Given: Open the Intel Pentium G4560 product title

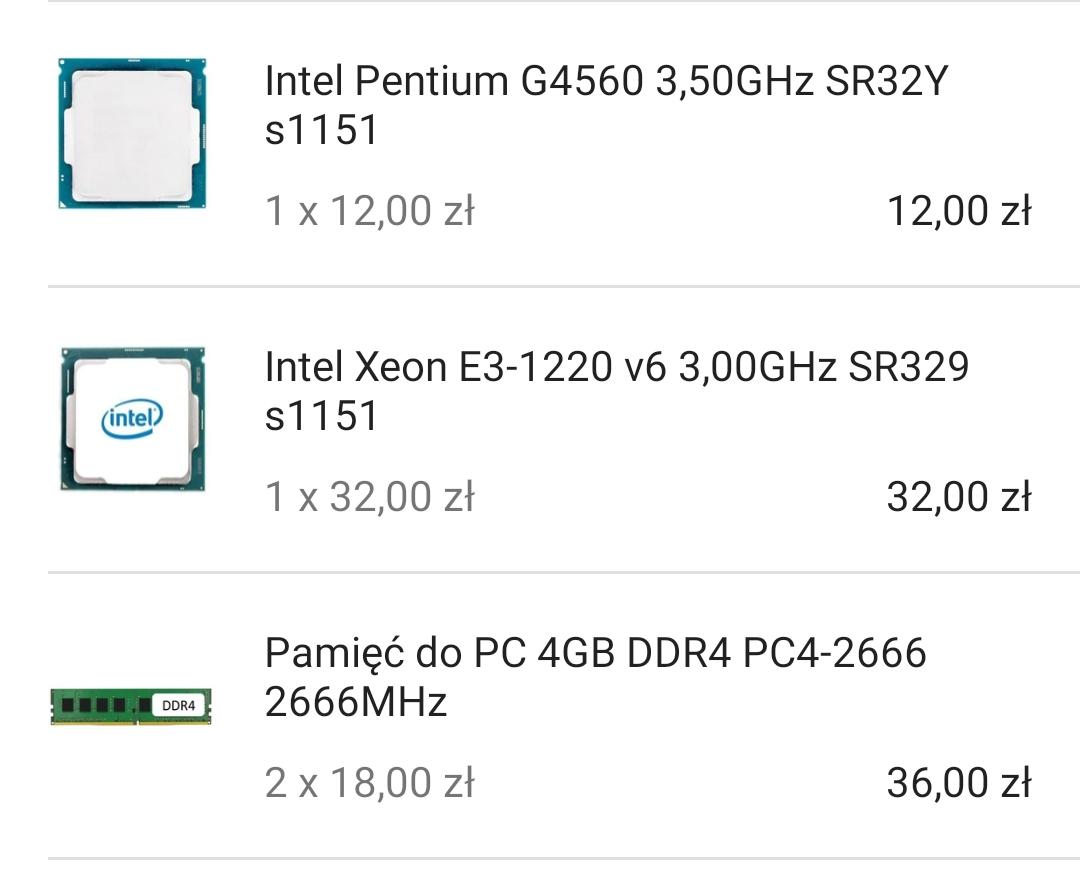Looking at the screenshot, I should tap(604, 82).
